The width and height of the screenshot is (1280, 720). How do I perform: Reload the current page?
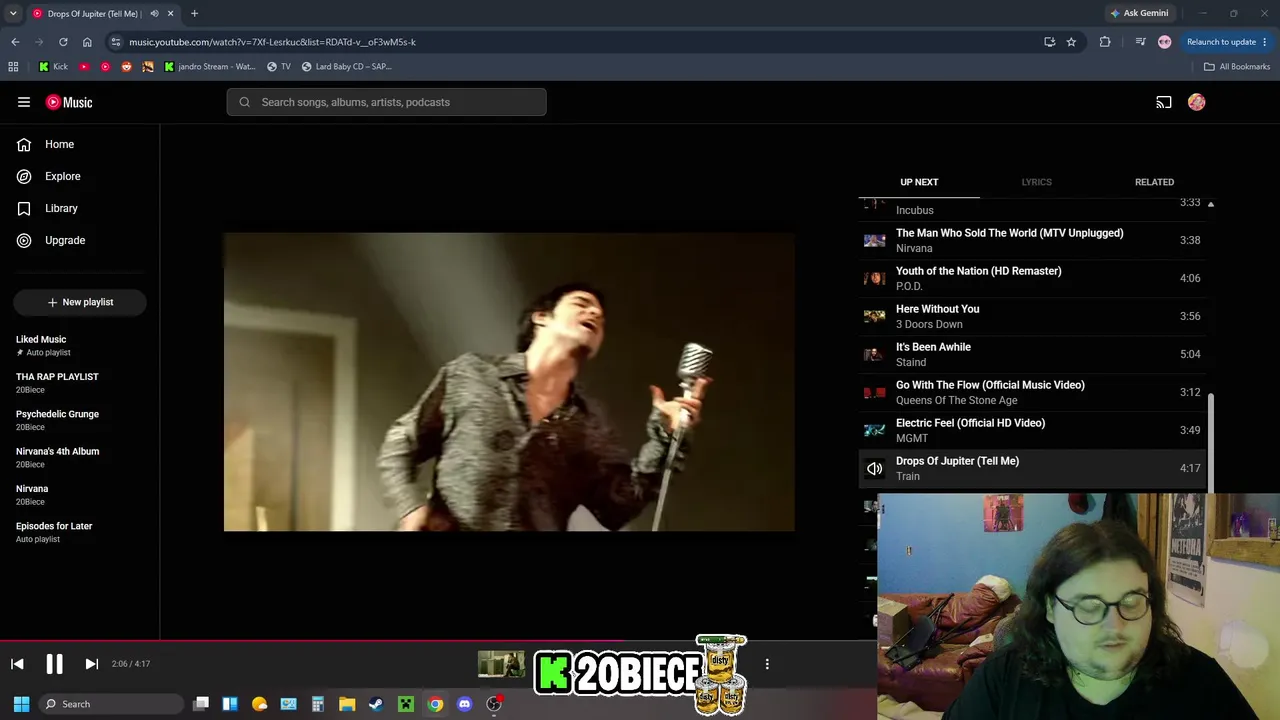click(63, 42)
